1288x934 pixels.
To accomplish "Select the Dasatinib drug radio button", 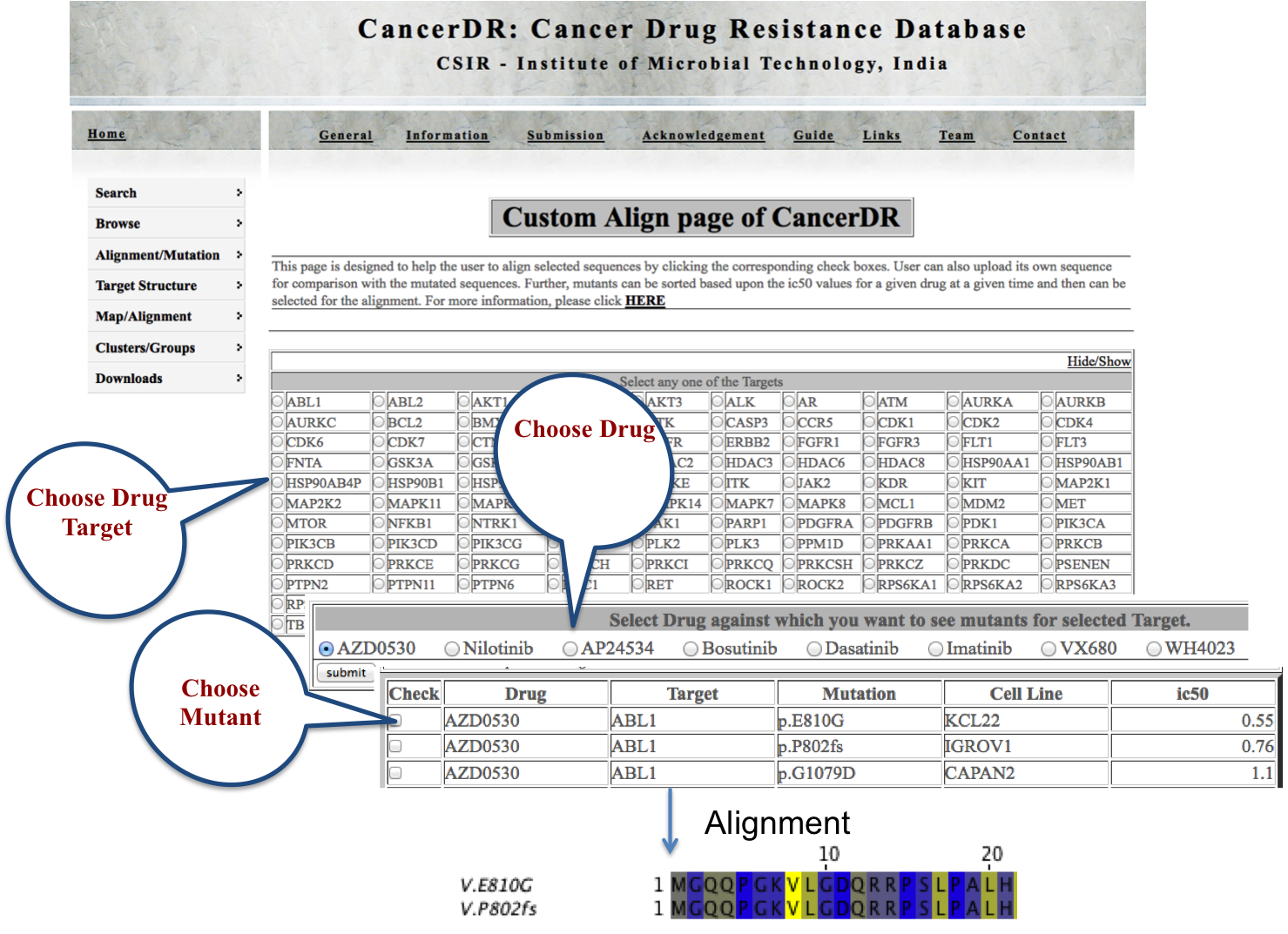I will (x=814, y=648).
